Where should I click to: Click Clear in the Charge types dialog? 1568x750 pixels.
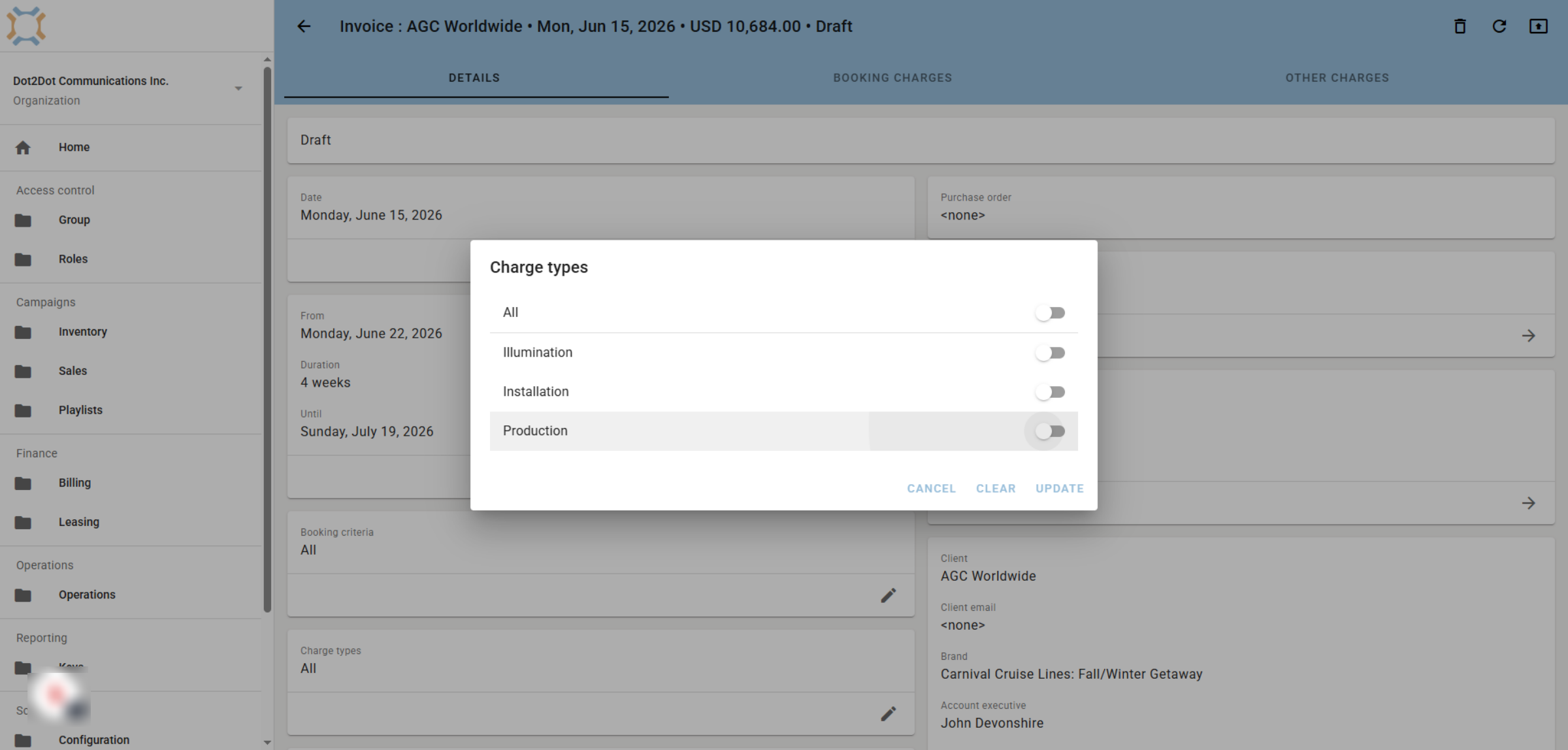pos(996,488)
